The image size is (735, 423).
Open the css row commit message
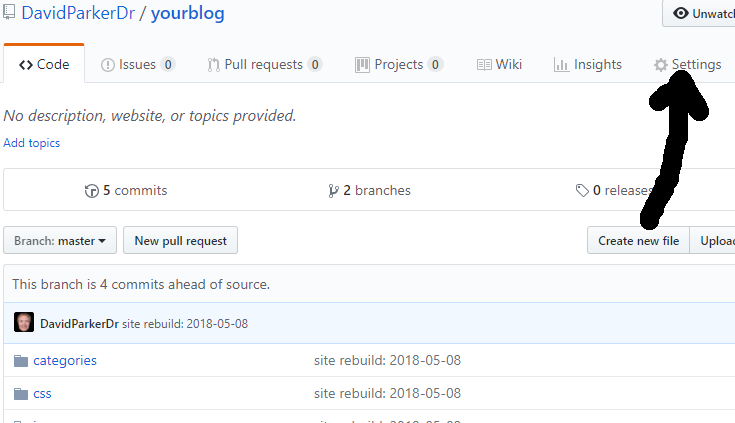(387, 393)
